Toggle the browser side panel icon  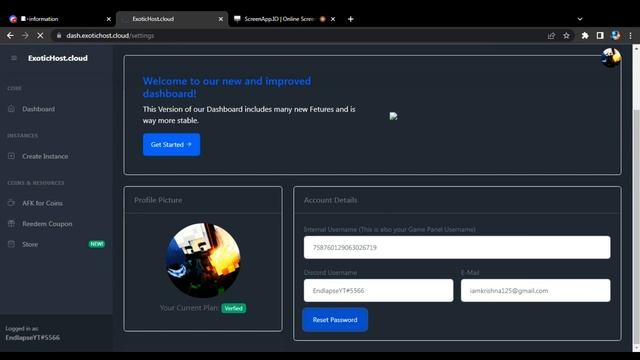coord(600,36)
